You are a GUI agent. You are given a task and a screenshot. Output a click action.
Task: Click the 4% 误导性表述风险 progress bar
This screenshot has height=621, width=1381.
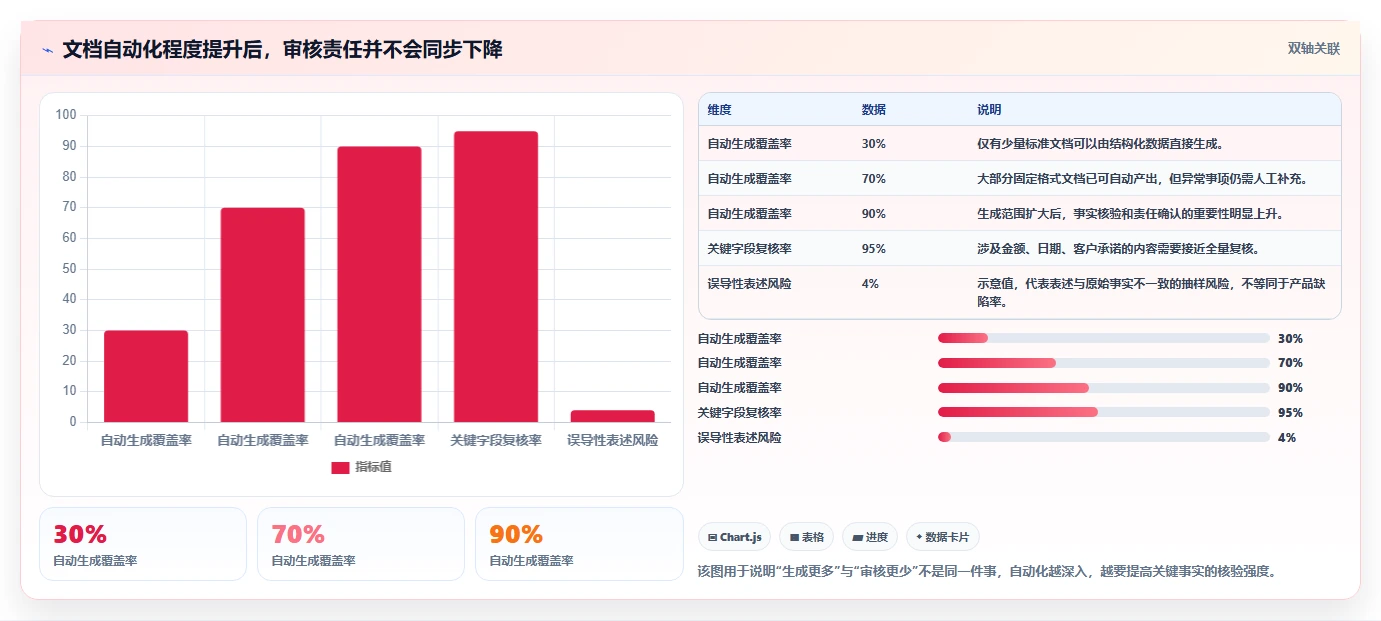coord(1104,437)
